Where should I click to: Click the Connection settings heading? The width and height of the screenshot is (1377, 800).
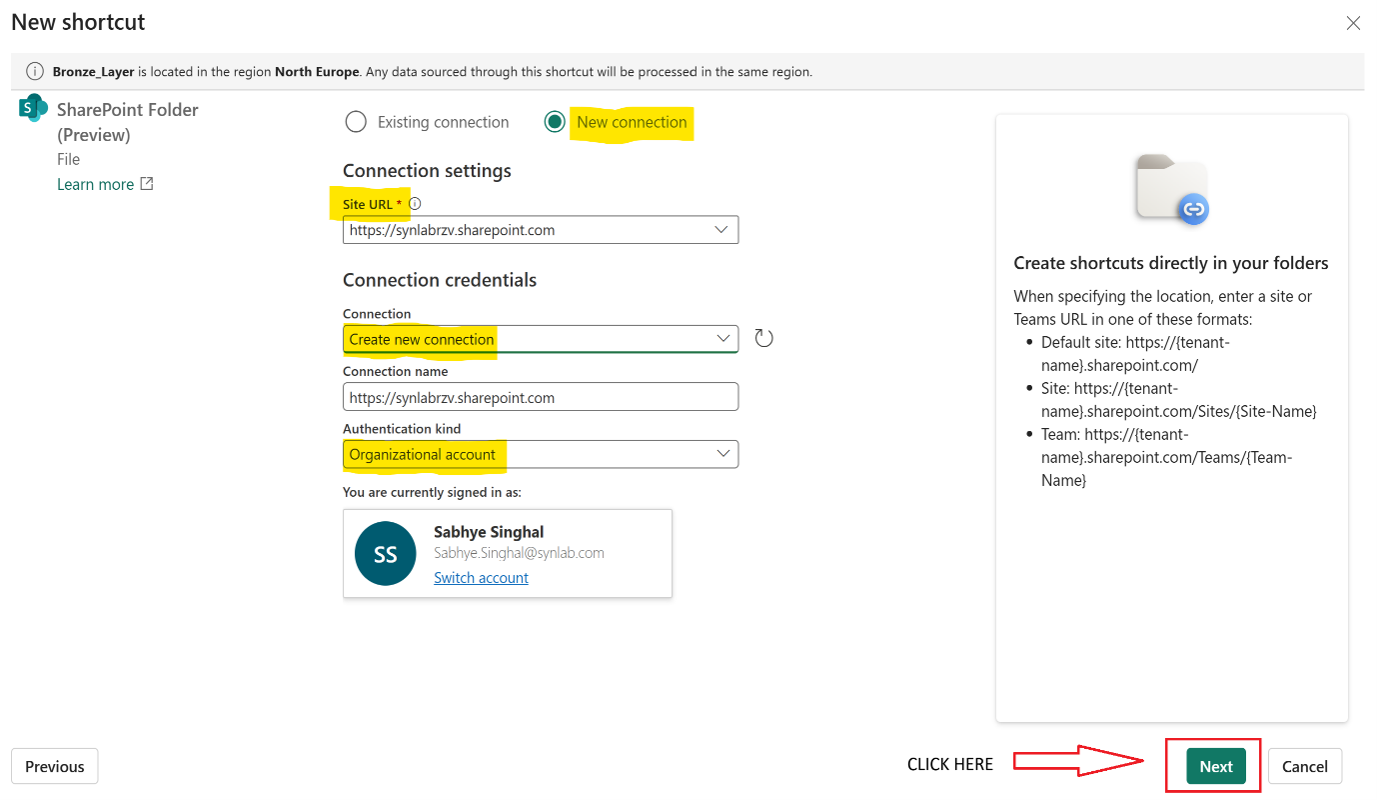coord(427,171)
